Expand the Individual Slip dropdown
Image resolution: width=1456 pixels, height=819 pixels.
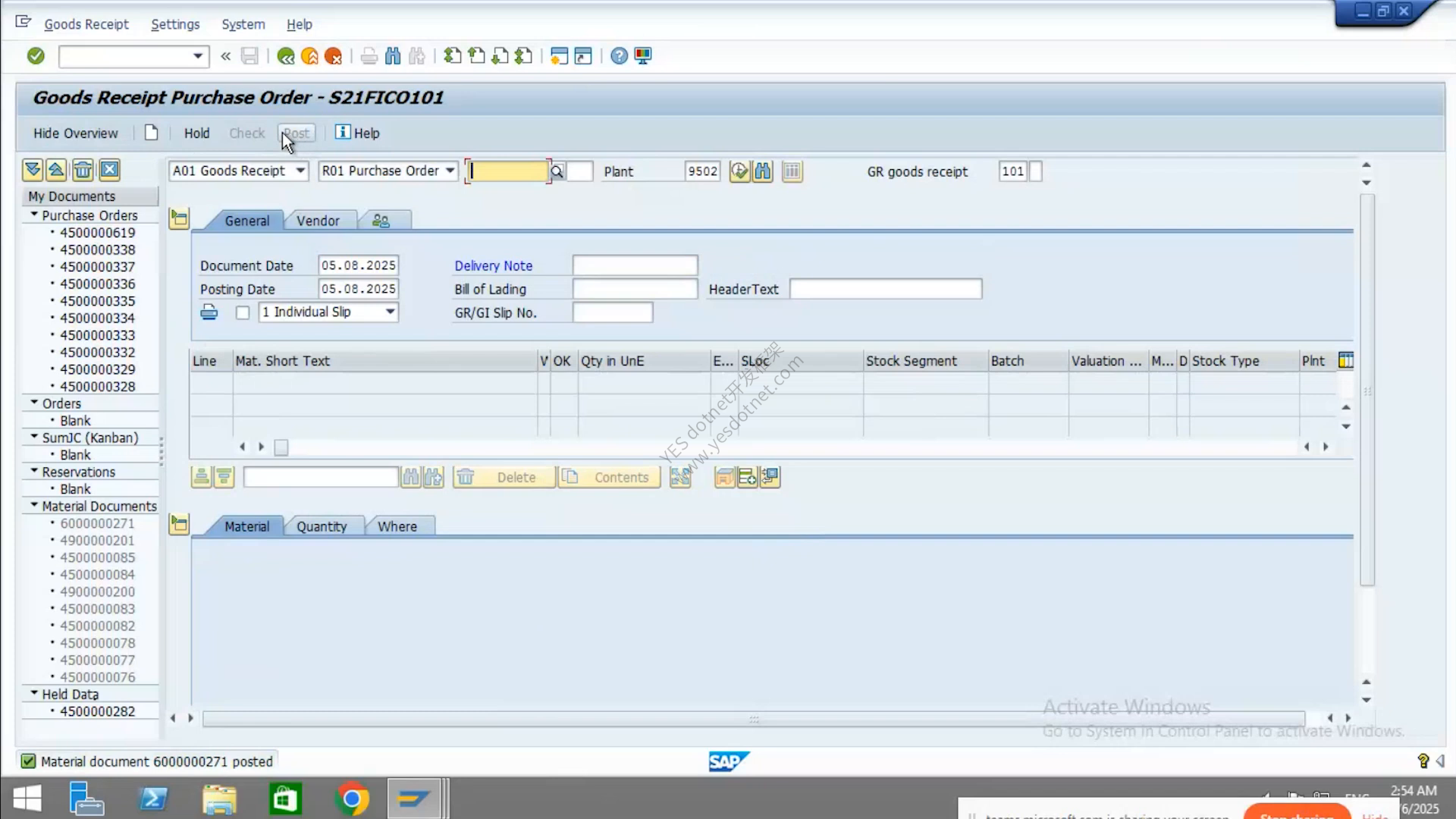click(390, 312)
